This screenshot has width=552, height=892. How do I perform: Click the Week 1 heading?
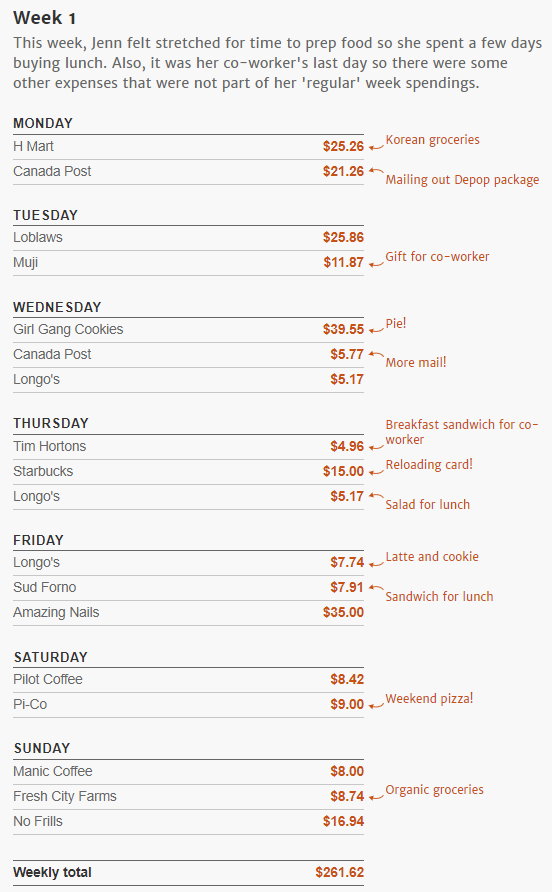click(44, 18)
